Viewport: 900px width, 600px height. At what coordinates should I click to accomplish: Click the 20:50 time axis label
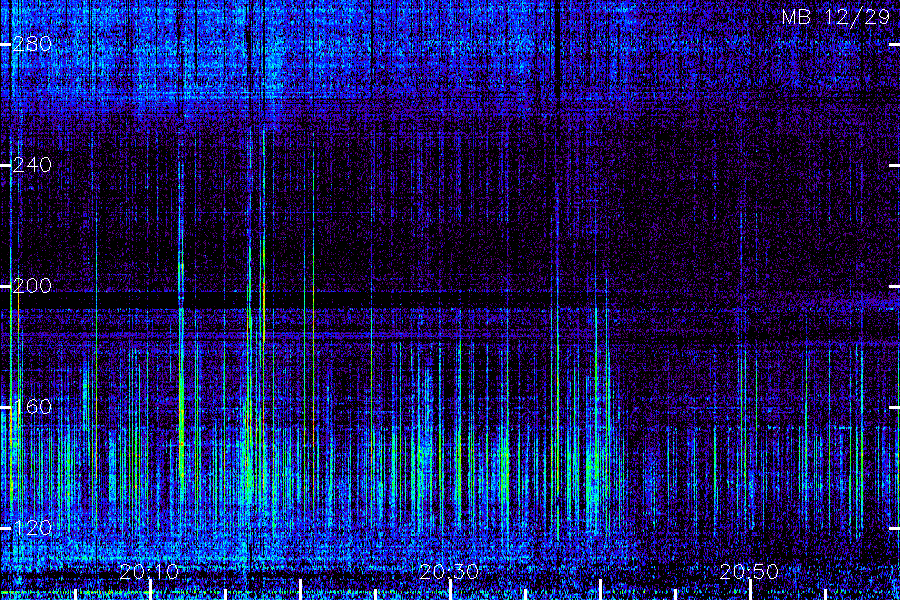[x=749, y=572]
